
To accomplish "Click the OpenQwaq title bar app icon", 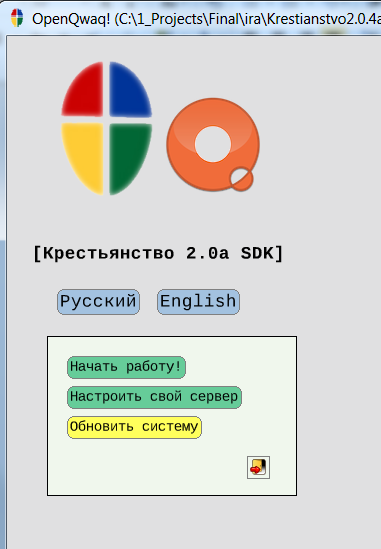I will pos(17,18).
